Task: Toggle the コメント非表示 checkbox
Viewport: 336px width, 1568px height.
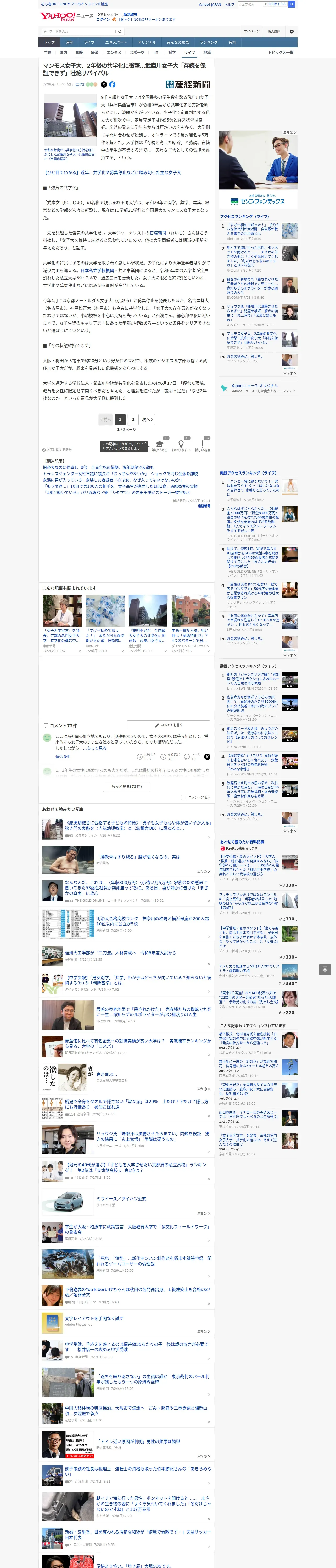Action: pyautogui.click(x=183, y=797)
